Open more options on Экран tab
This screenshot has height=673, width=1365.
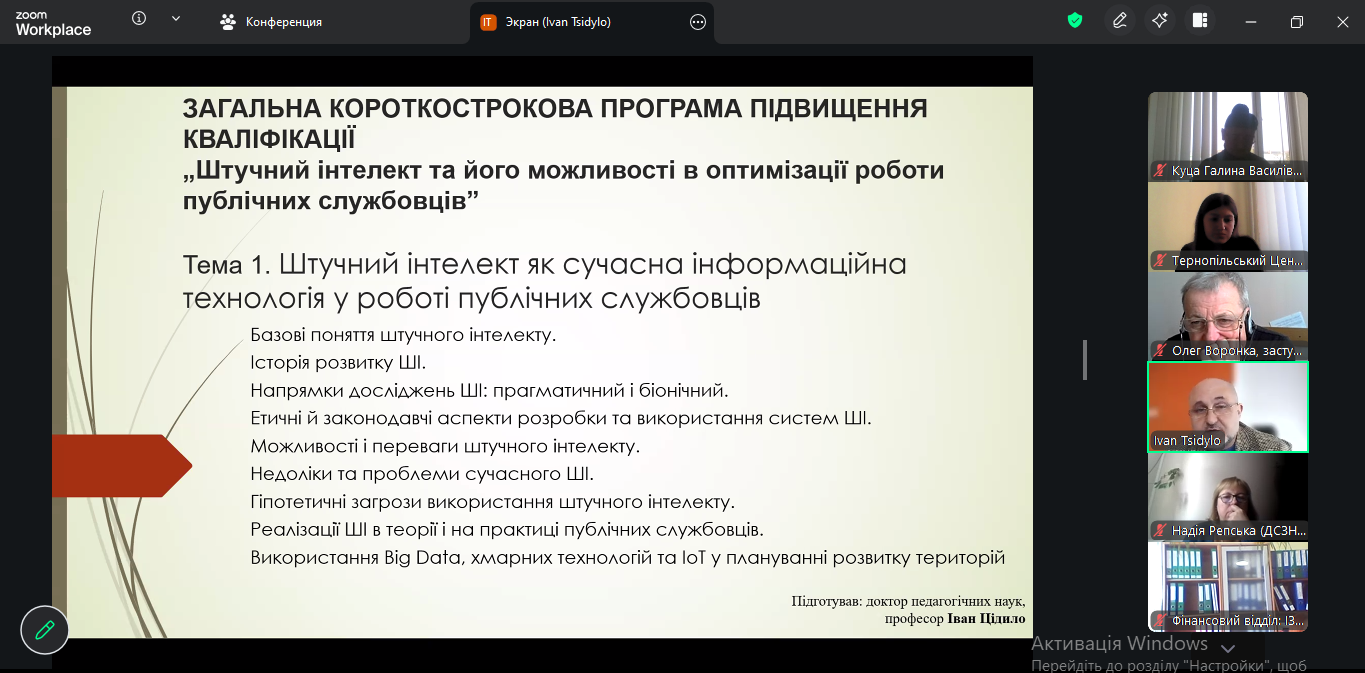coord(698,22)
